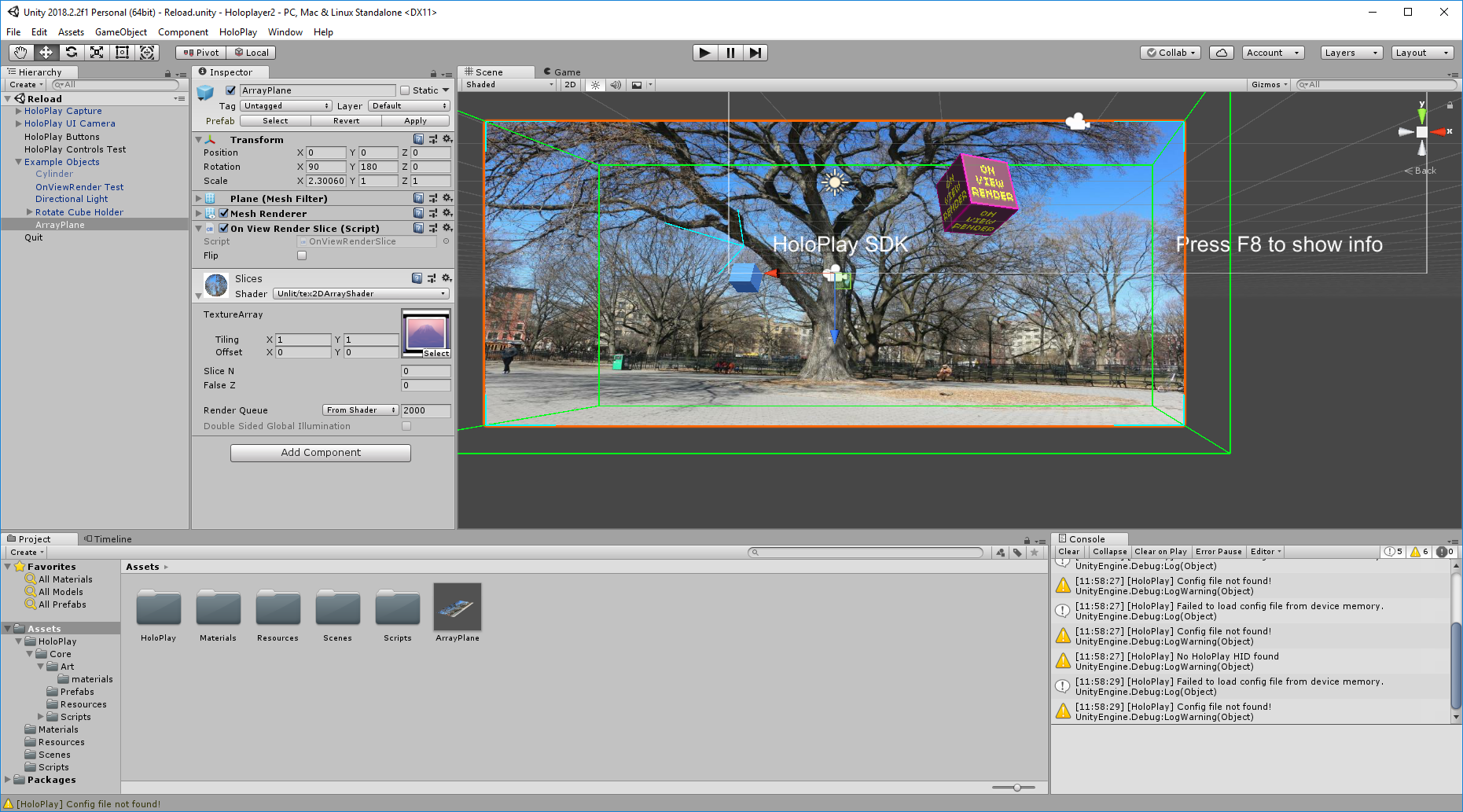Open the Layers dropdown

coord(1351,53)
